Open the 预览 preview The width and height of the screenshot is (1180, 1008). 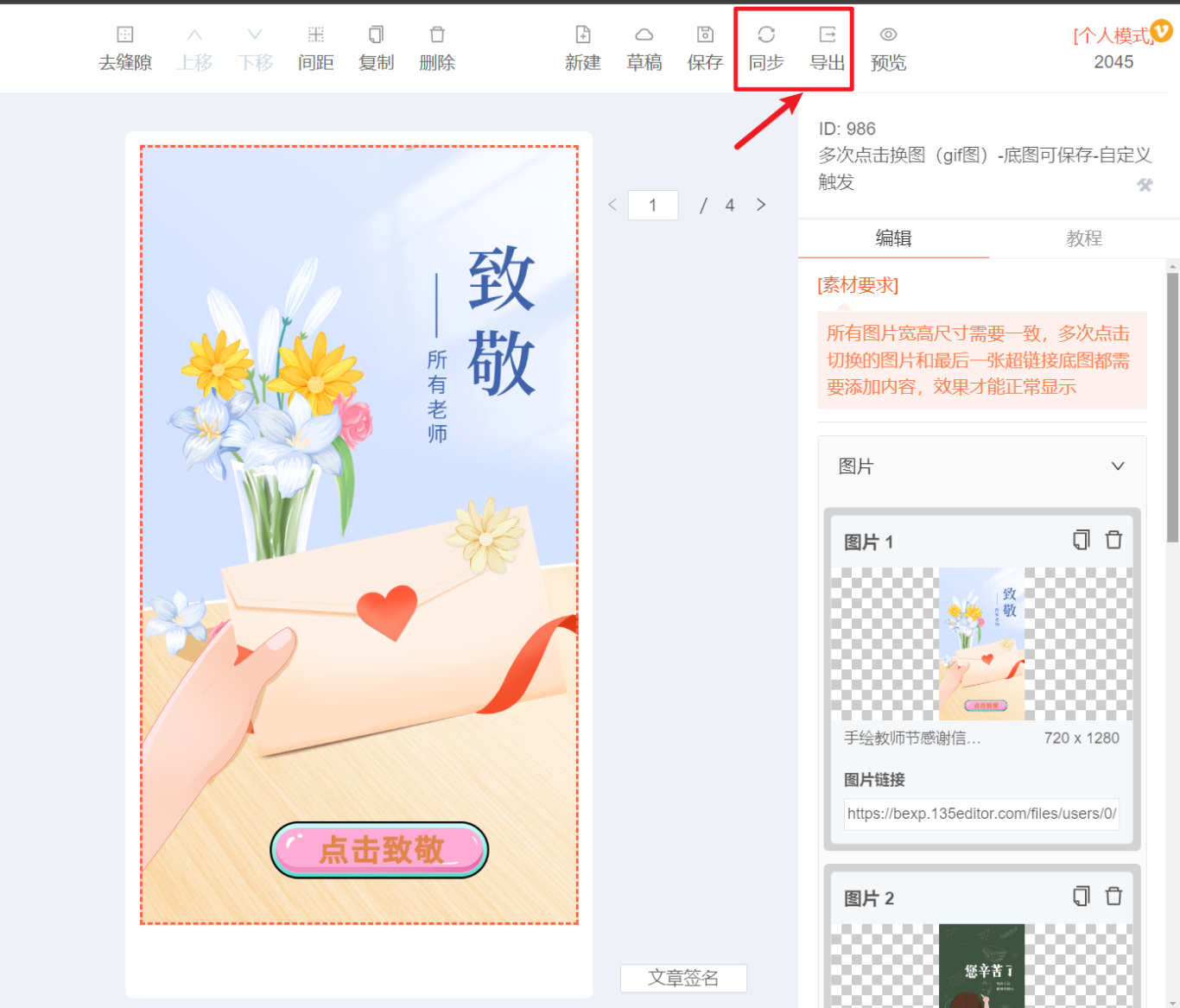(x=888, y=48)
